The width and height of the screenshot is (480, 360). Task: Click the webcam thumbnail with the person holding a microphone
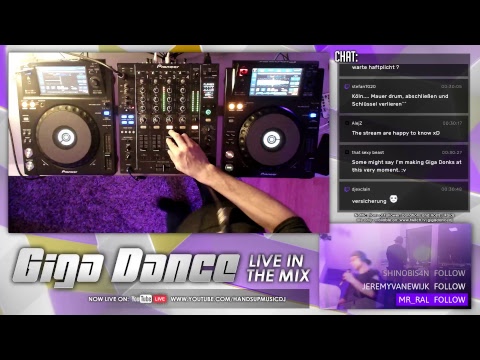(x=395, y=266)
